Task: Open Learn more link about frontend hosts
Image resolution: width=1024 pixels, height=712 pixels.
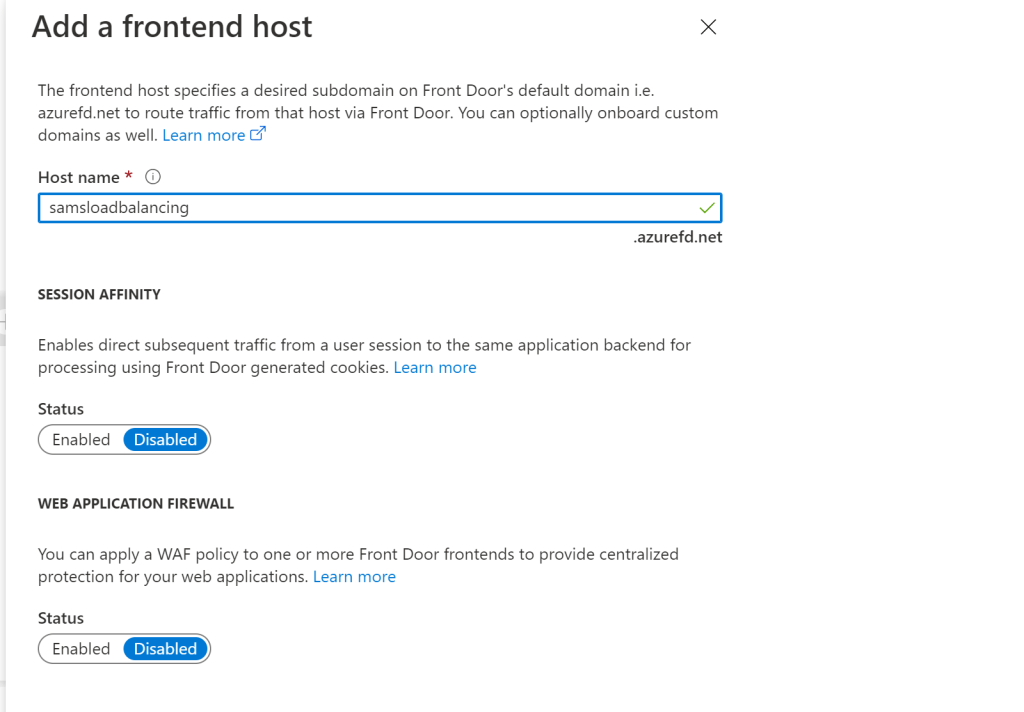Action: pos(203,135)
